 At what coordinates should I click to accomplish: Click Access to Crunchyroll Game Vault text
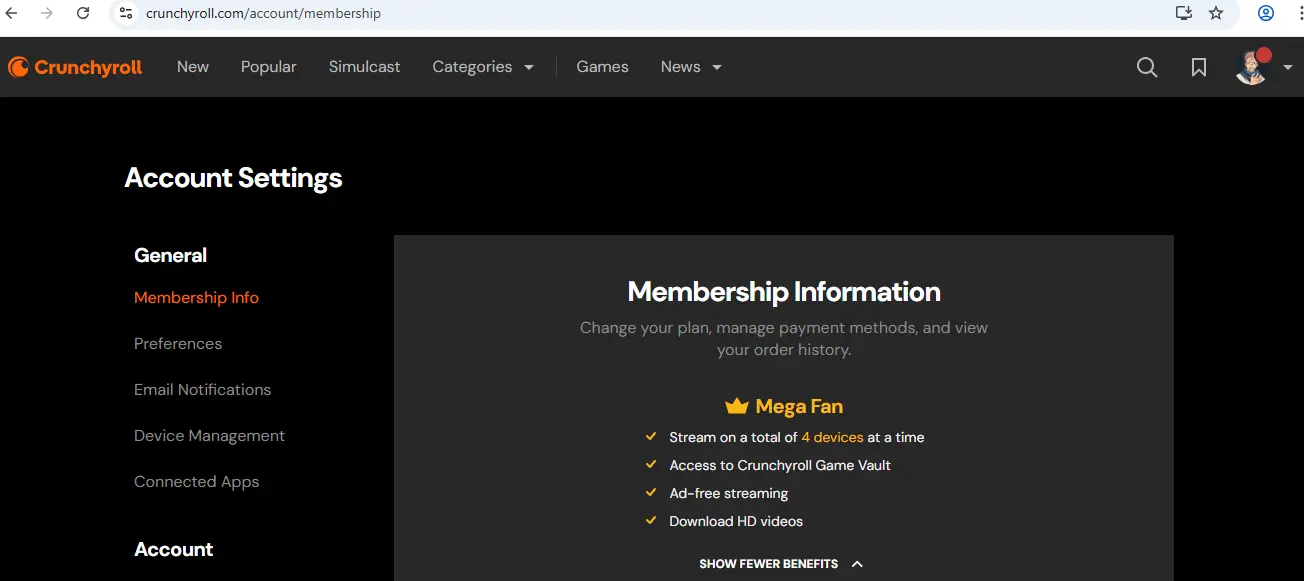[780, 465]
